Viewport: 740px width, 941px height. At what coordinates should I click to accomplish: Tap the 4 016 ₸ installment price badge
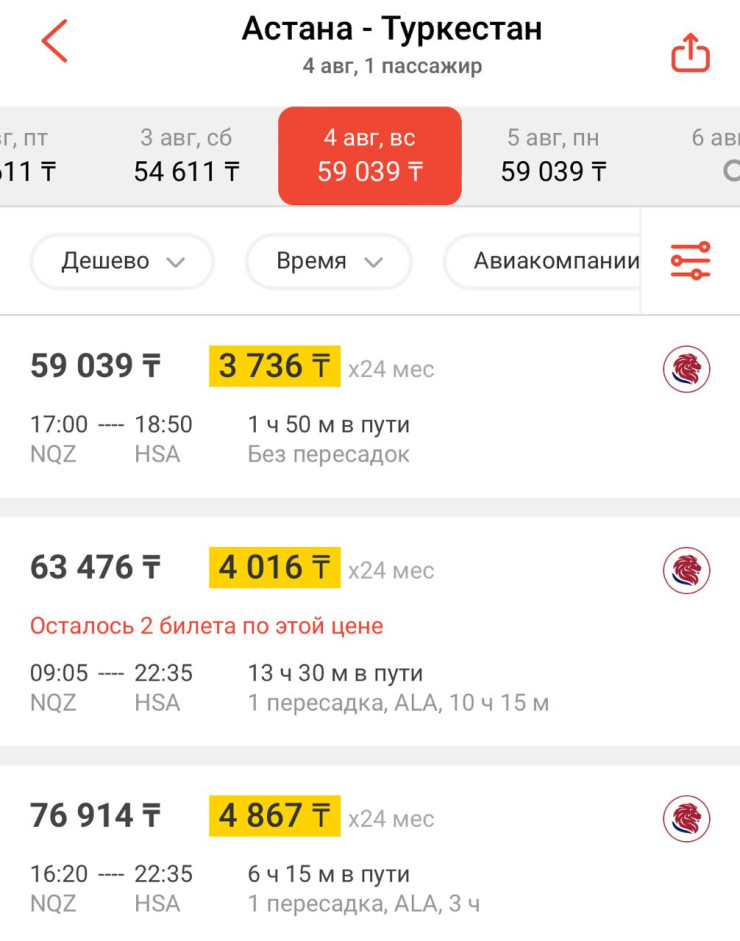[274, 568]
